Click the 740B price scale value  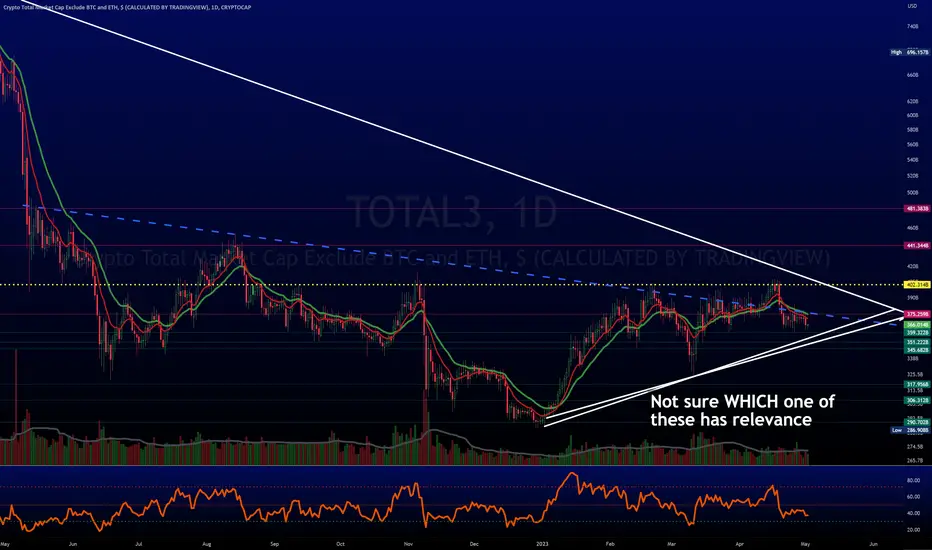[912, 27]
